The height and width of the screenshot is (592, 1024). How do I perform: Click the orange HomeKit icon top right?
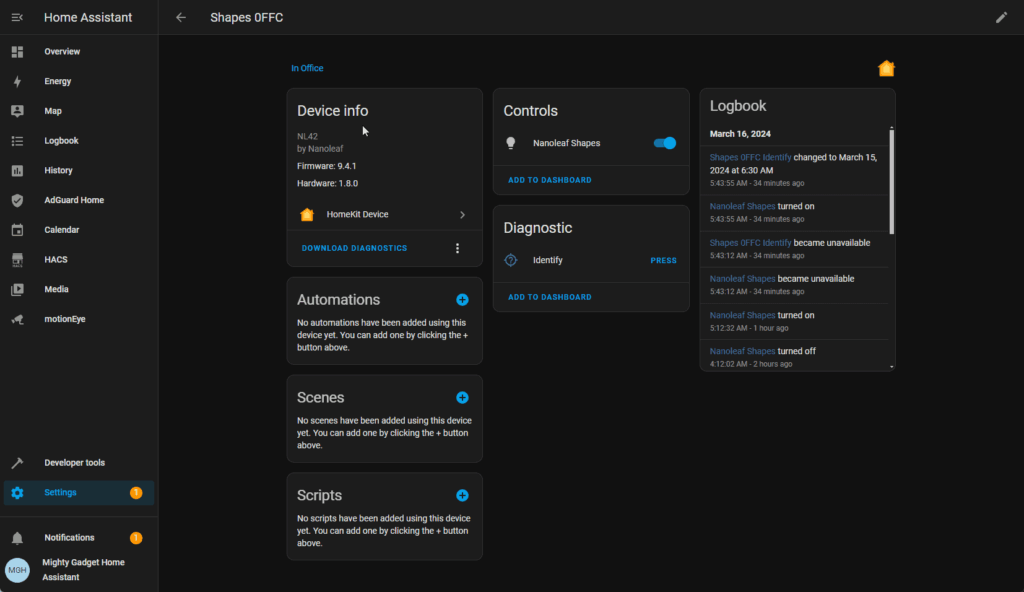click(886, 68)
